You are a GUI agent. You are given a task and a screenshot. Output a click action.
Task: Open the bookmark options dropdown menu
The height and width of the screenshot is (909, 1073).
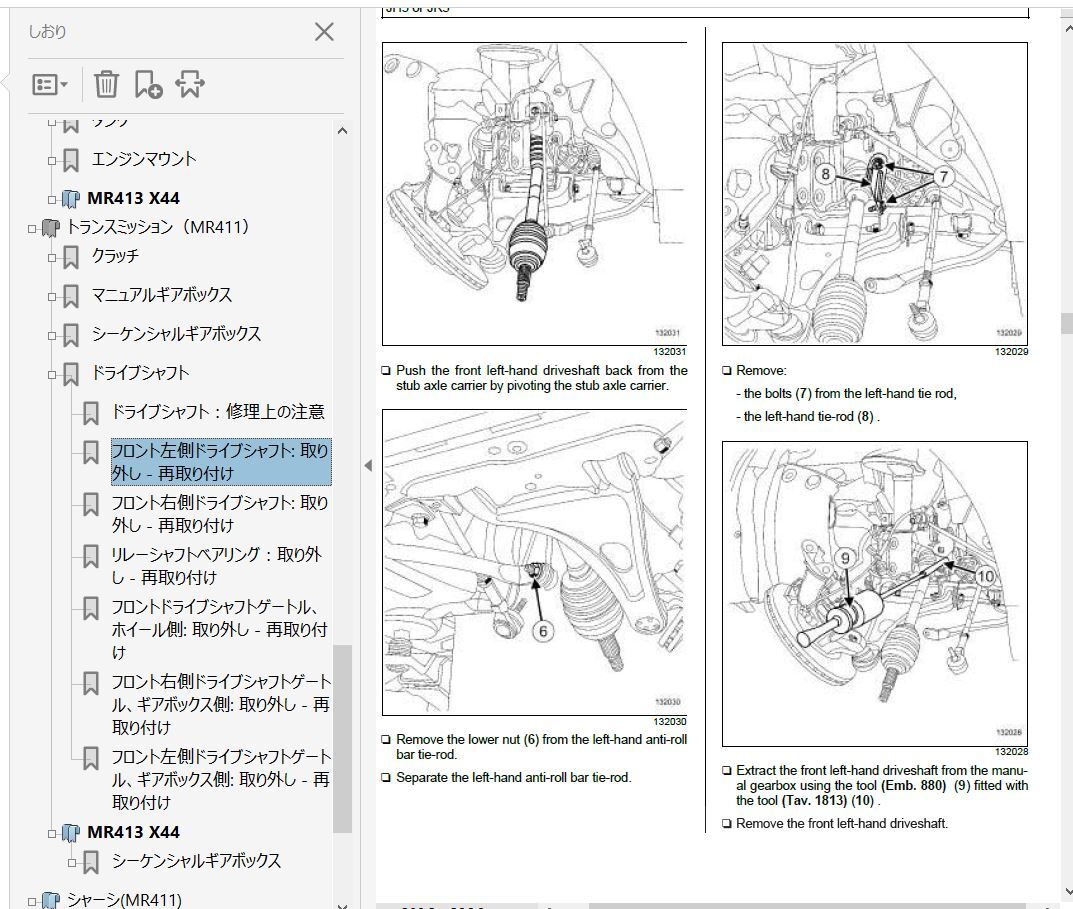point(50,84)
